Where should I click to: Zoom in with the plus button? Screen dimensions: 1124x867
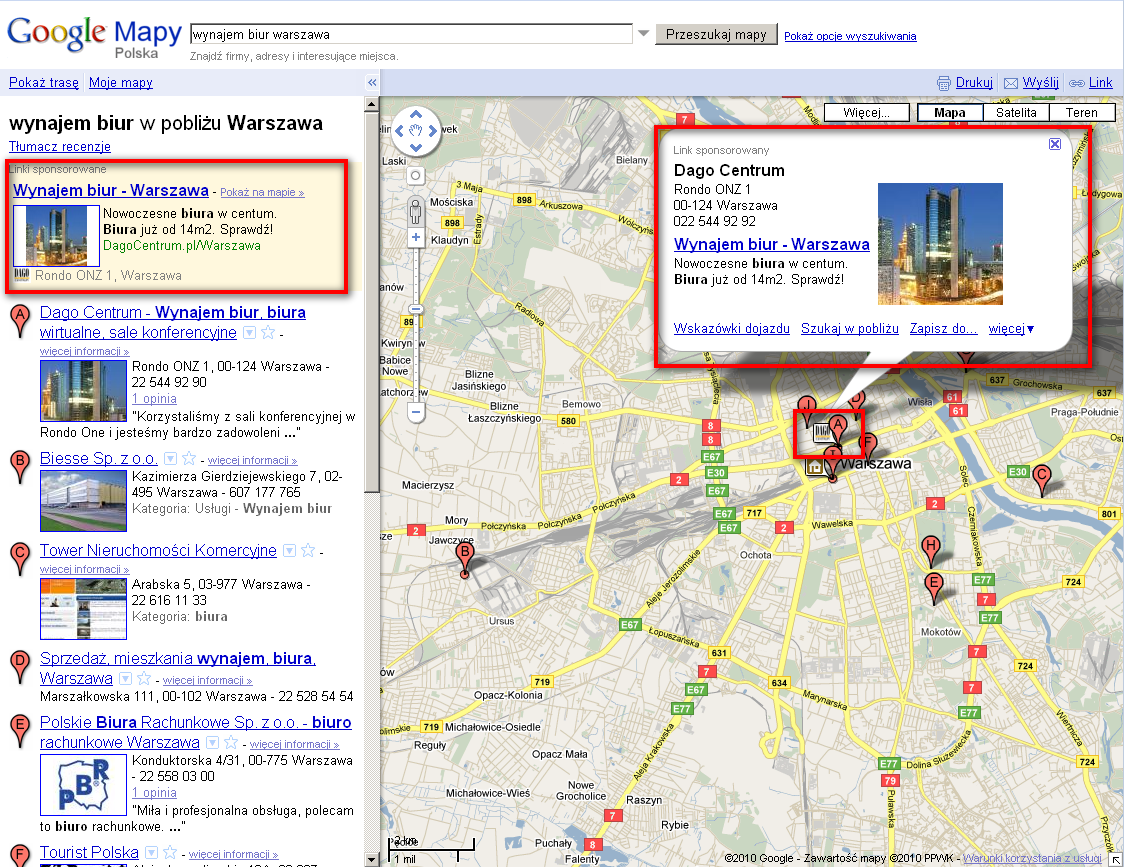416,237
